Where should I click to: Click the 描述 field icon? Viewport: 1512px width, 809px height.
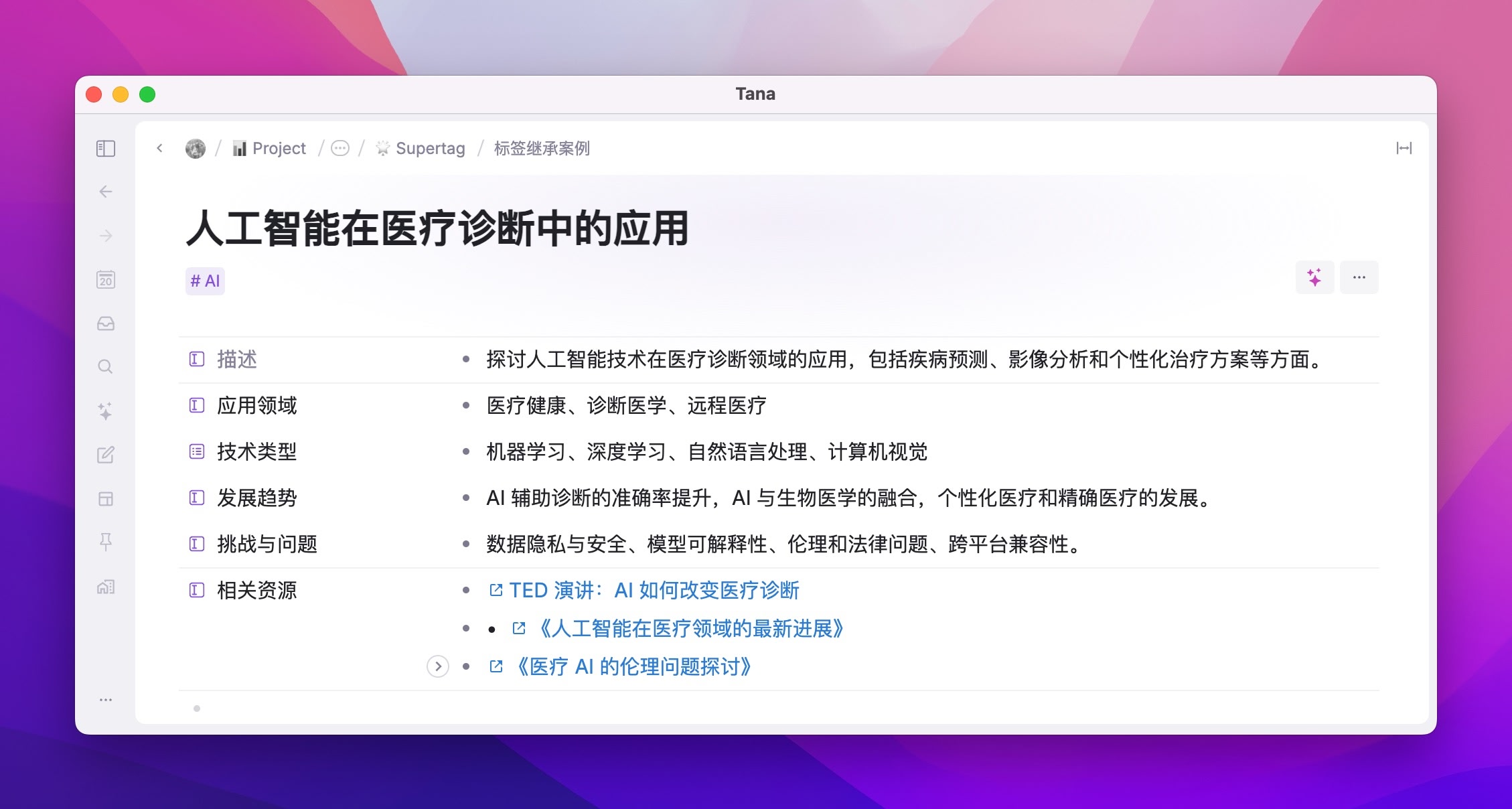pyautogui.click(x=197, y=360)
